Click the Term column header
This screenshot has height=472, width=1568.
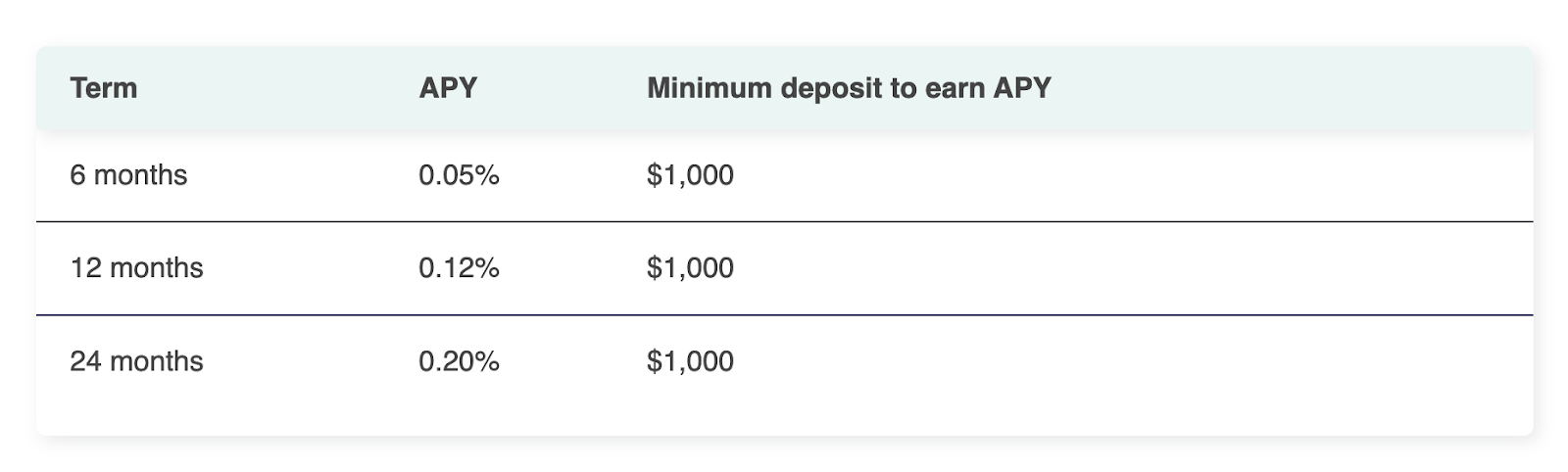tap(103, 88)
